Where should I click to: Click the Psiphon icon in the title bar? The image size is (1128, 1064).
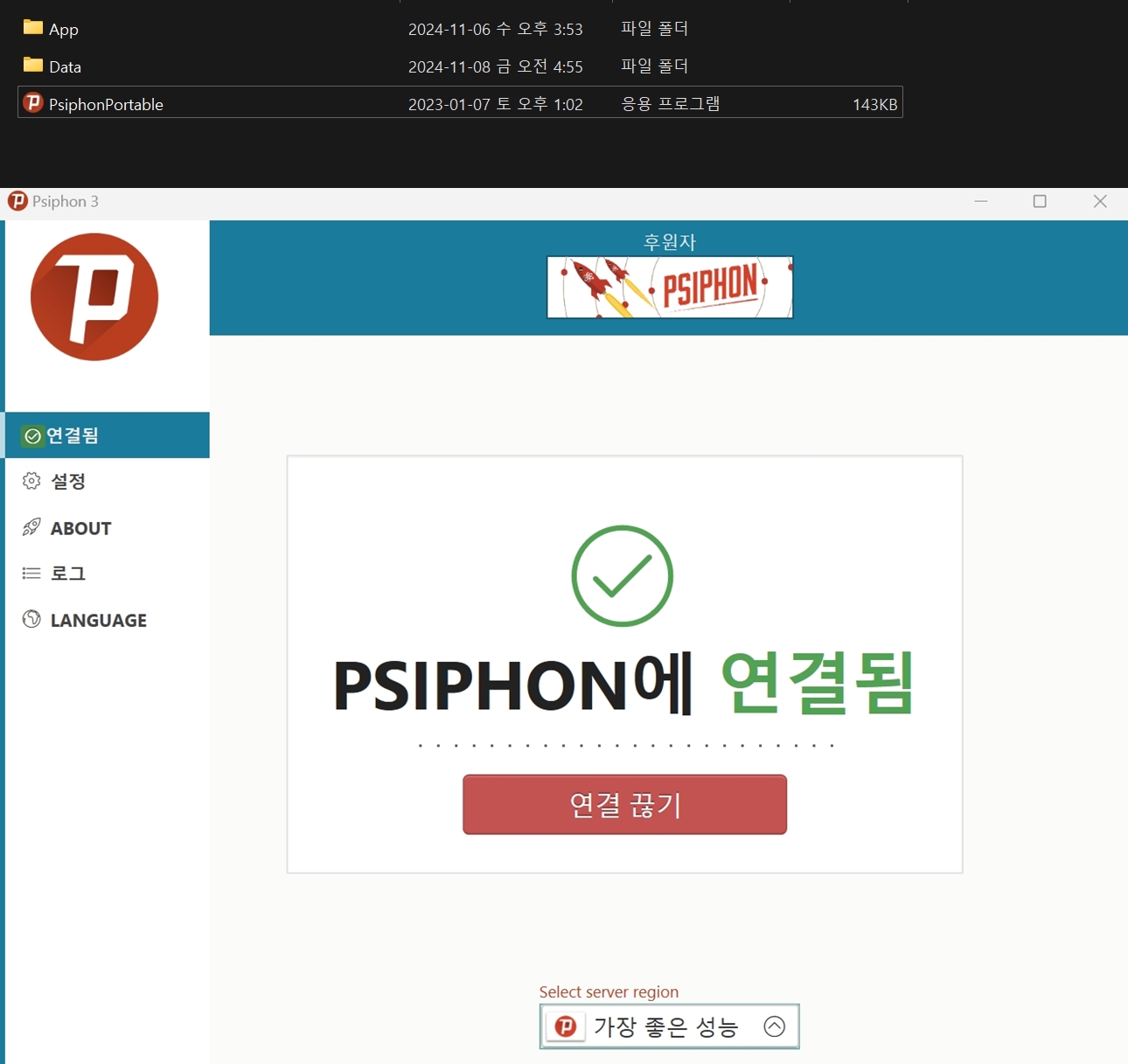tap(17, 201)
